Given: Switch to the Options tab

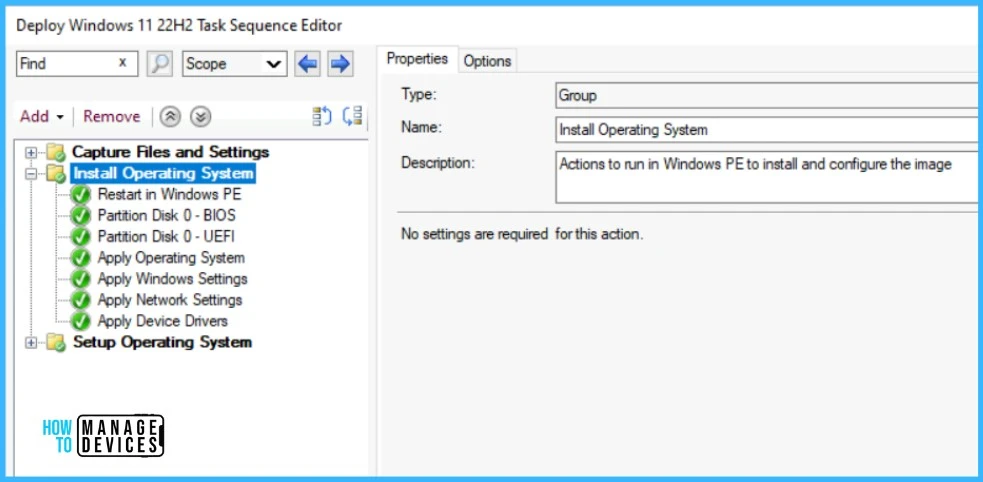Looking at the screenshot, I should pos(487,61).
